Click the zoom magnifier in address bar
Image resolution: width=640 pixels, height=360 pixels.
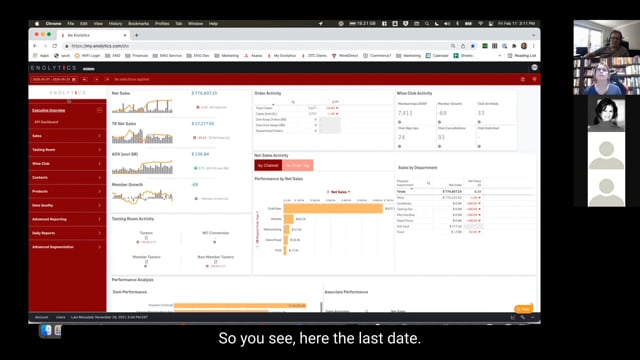point(453,46)
